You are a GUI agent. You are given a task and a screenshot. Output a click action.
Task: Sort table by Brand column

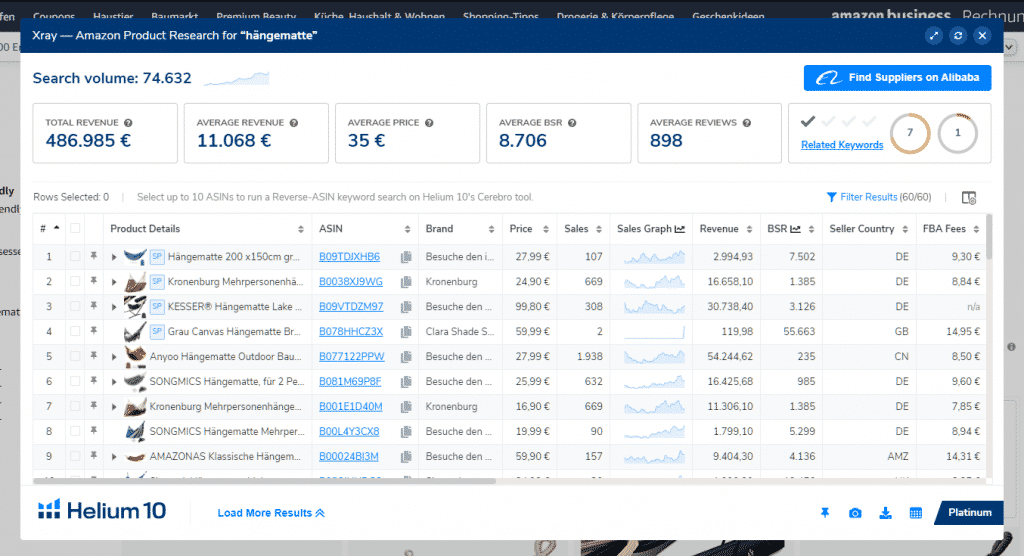click(x=491, y=229)
